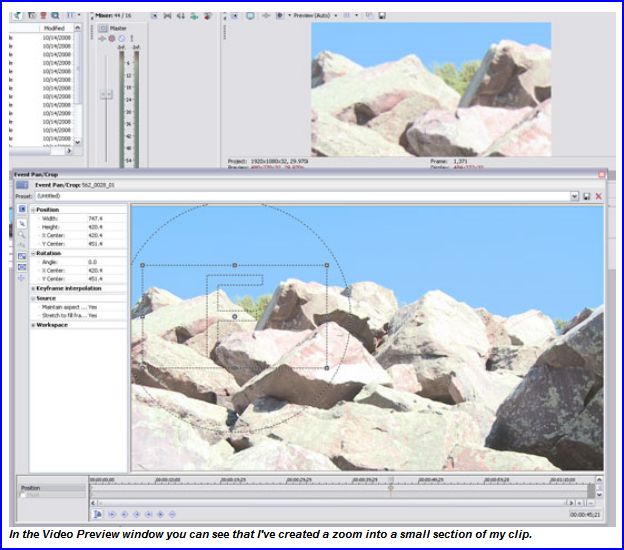Screen dimensions: 624x550
Task: Click the Master volume fader handle
Action: (106, 94)
